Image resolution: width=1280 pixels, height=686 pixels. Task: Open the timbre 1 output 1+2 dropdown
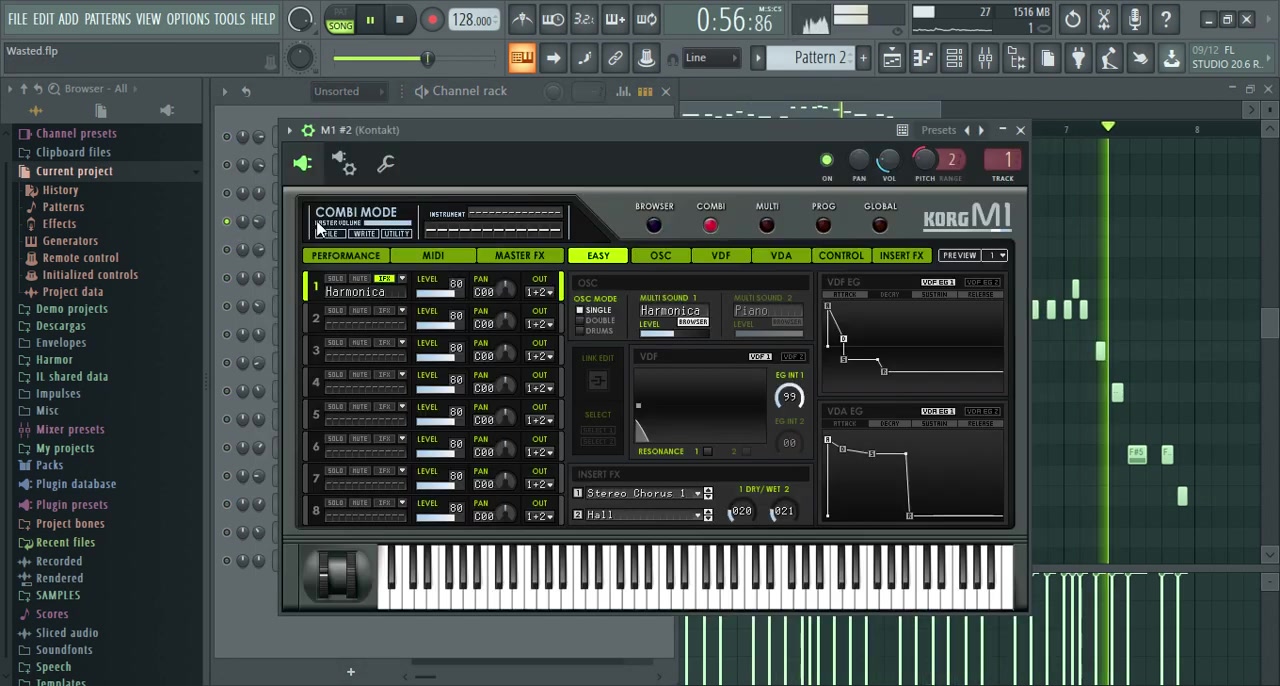pos(540,292)
